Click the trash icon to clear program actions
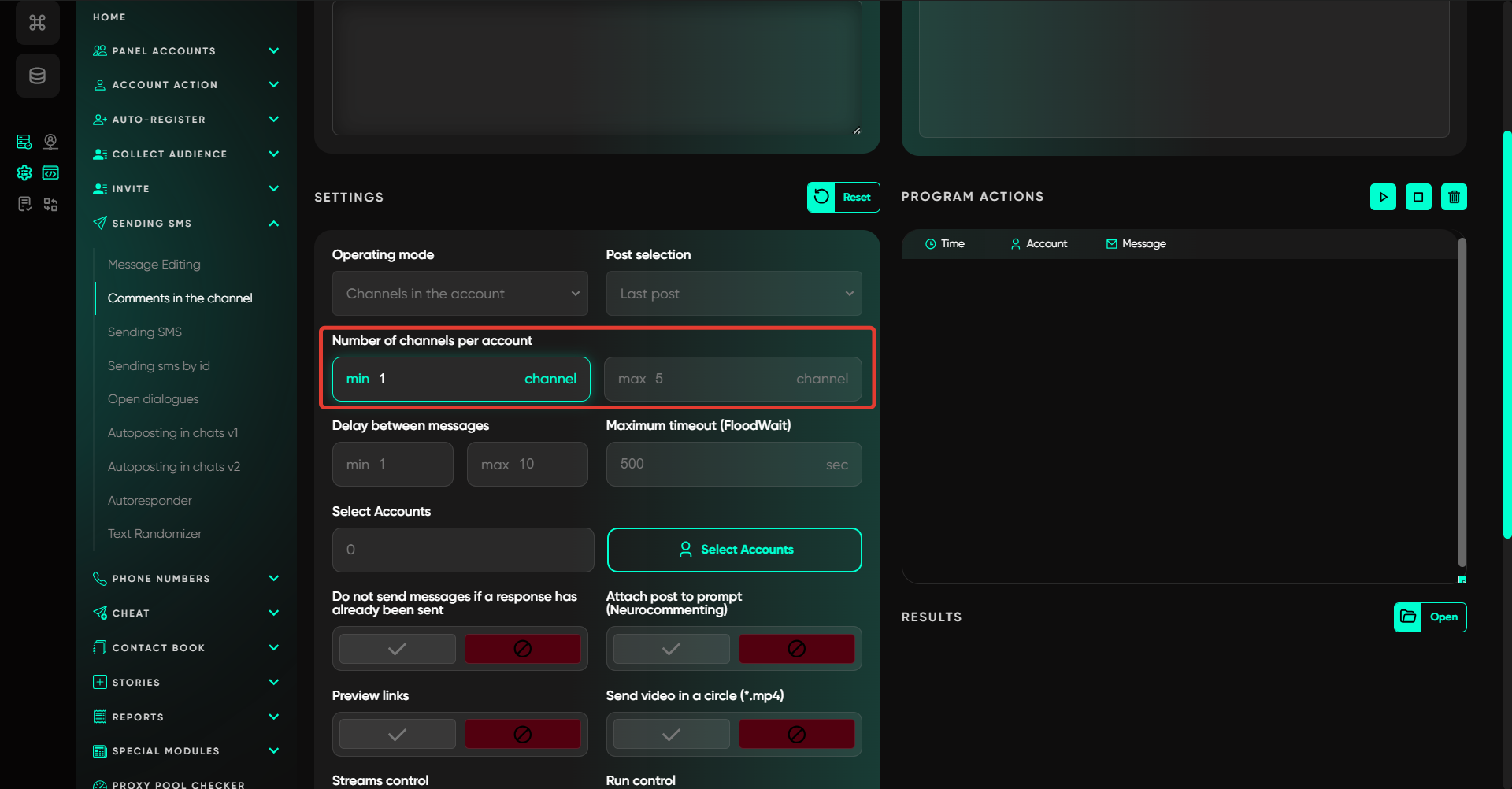This screenshot has width=1512, height=789. pyautogui.click(x=1454, y=197)
